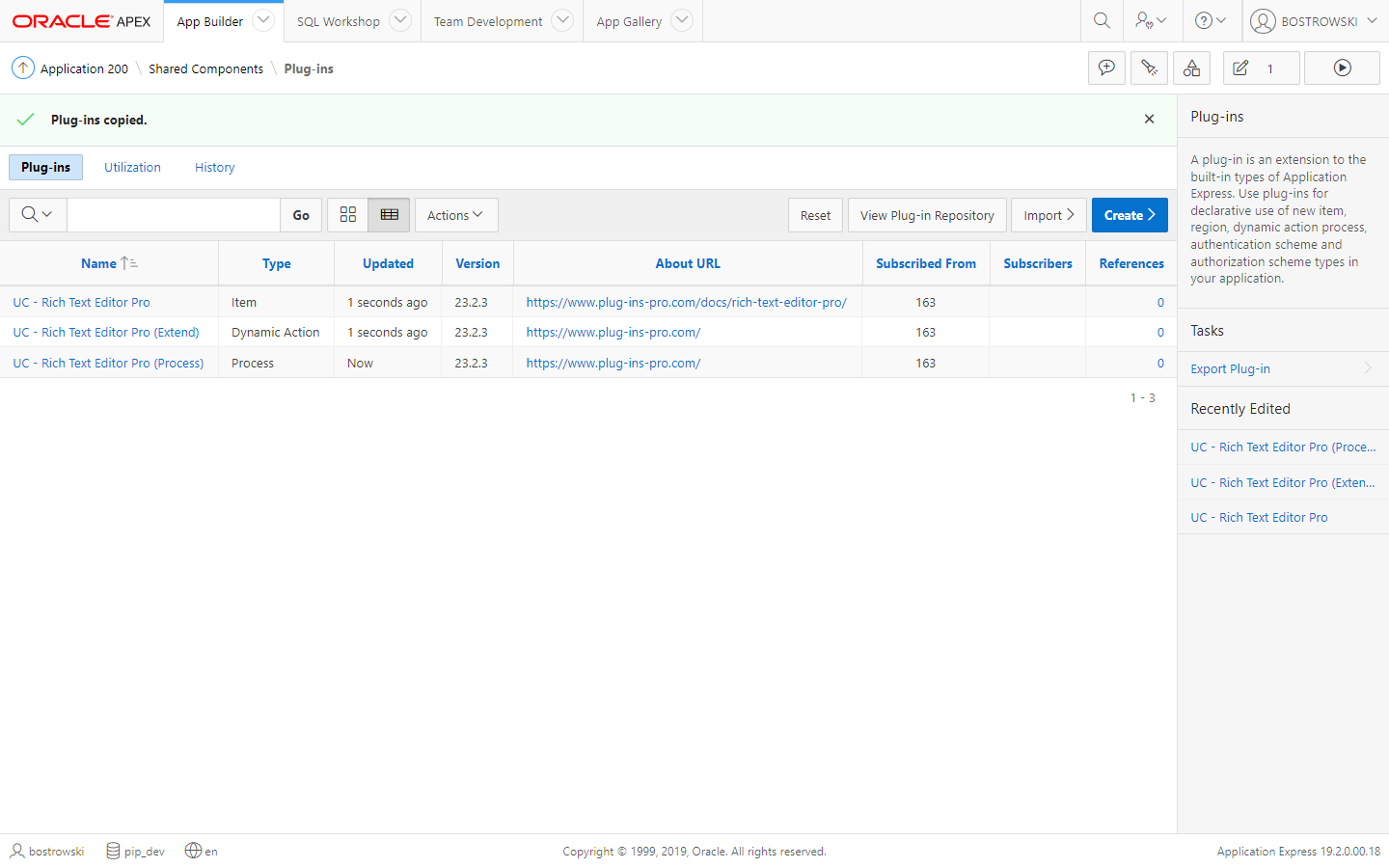Expand the user menu chevron beside BOSTROWSKI
The width and height of the screenshot is (1389, 868).
click(1372, 20)
